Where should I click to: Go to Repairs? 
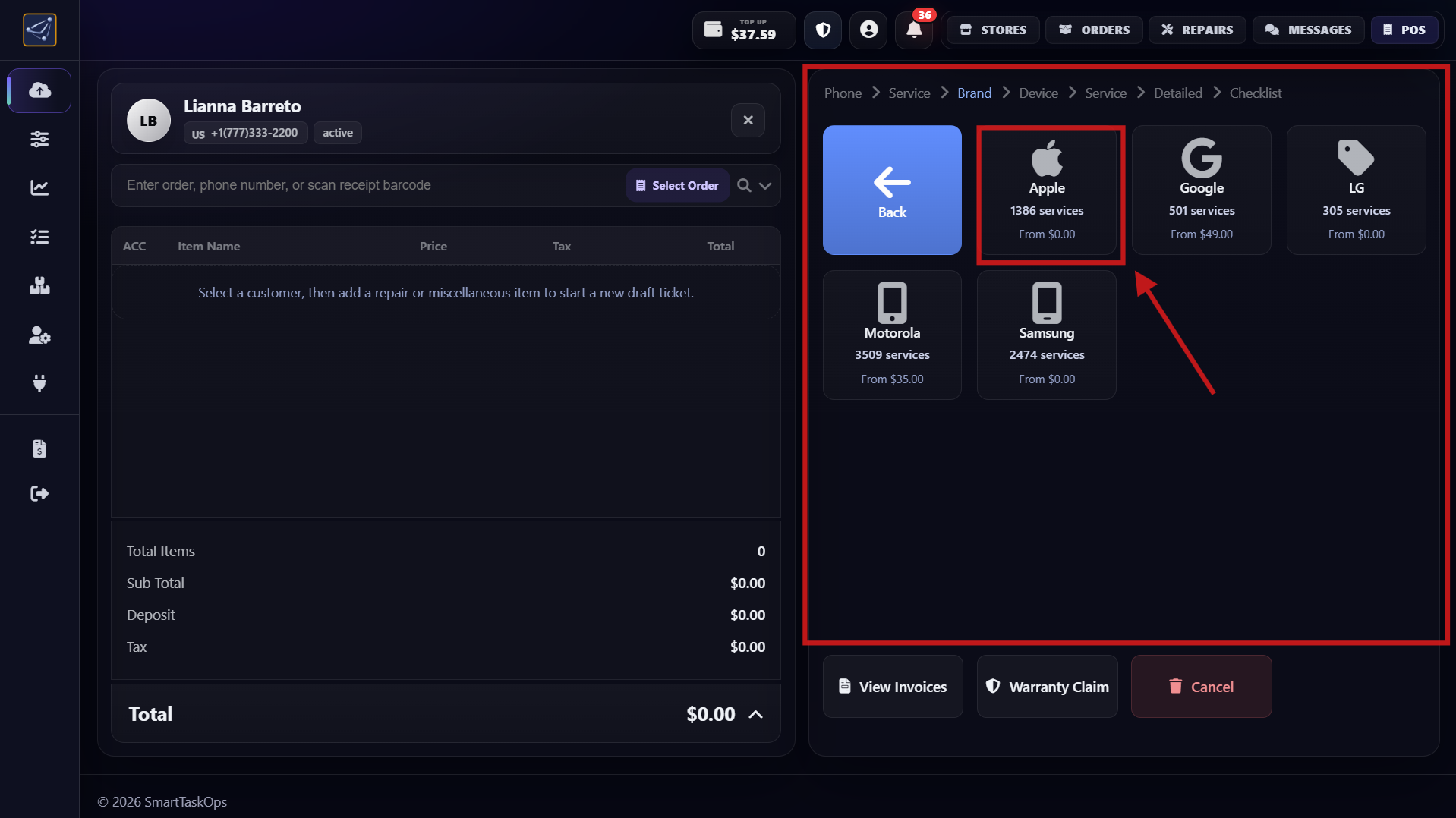pos(1197,30)
